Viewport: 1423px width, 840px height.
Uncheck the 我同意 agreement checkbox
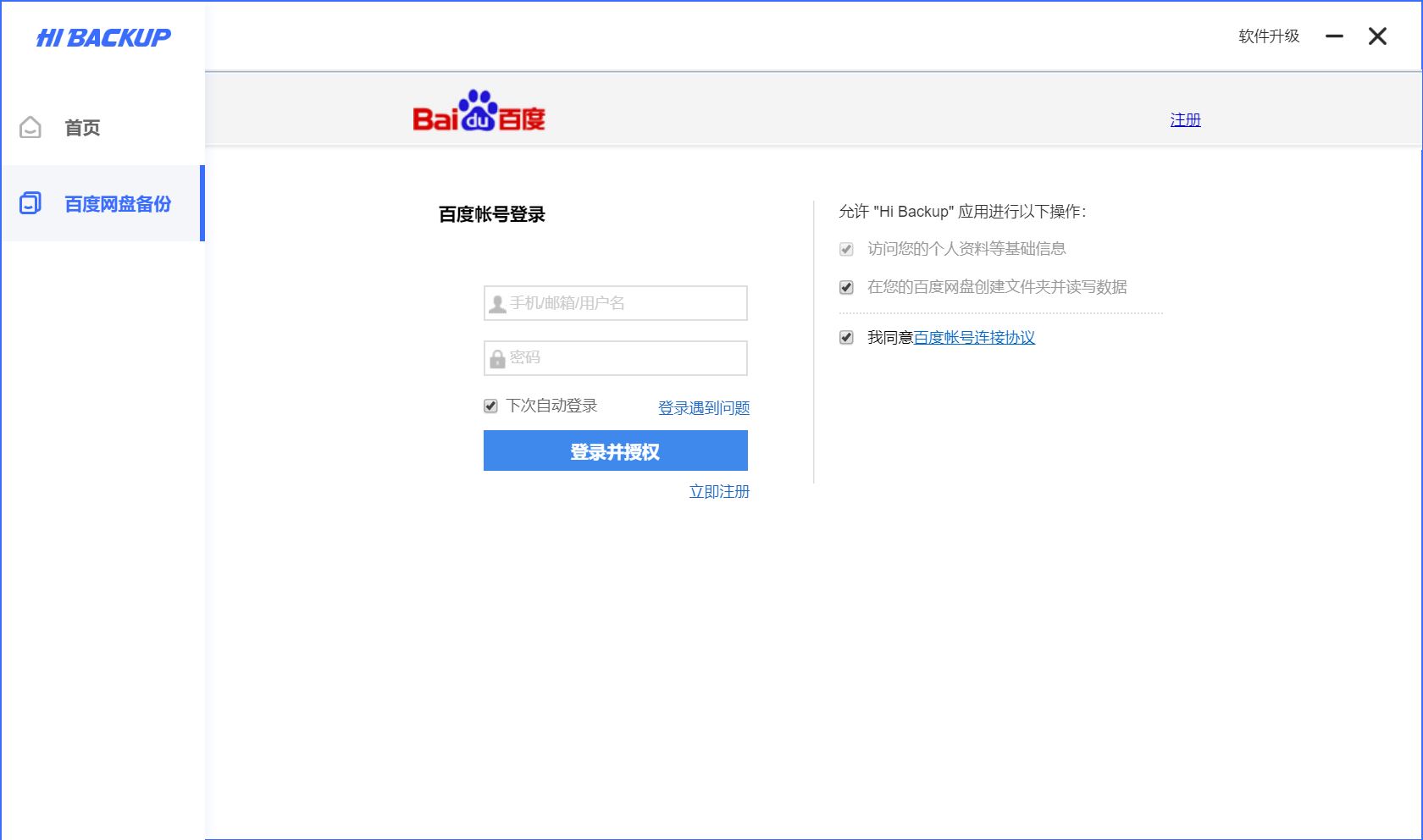coord(846,338)
